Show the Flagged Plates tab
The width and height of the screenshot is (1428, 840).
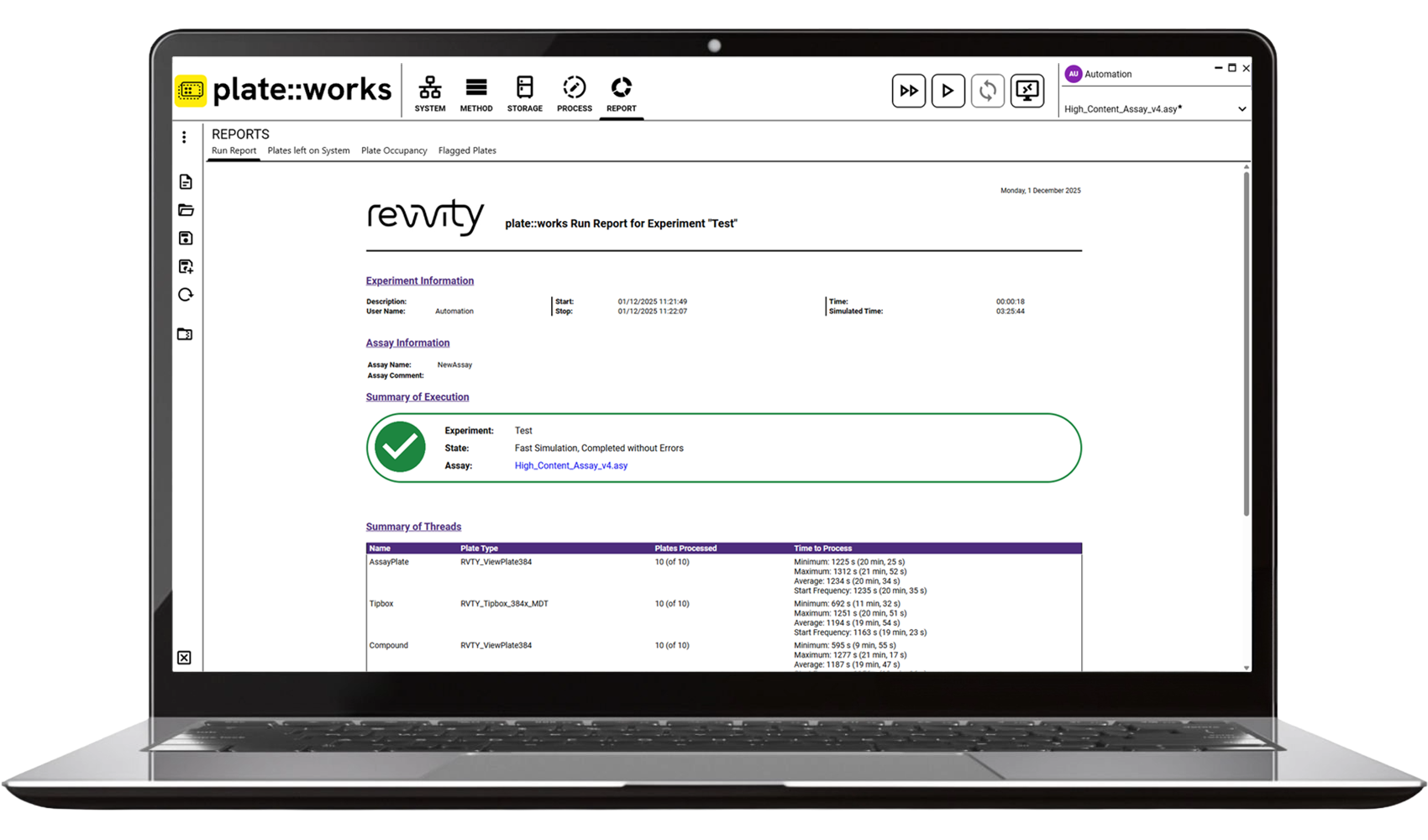point(467,150)
